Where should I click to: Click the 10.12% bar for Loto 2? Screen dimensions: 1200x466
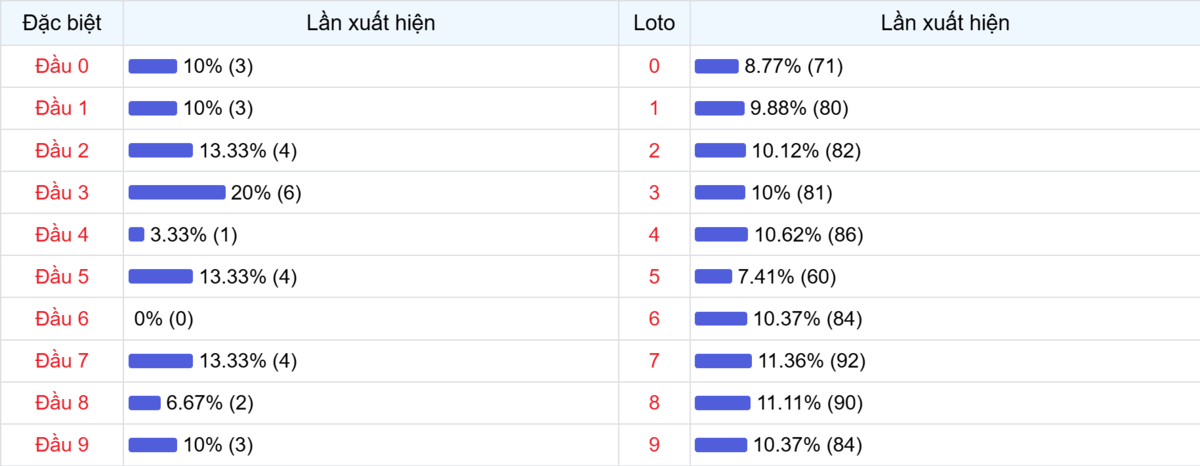(x=720, y=150)
